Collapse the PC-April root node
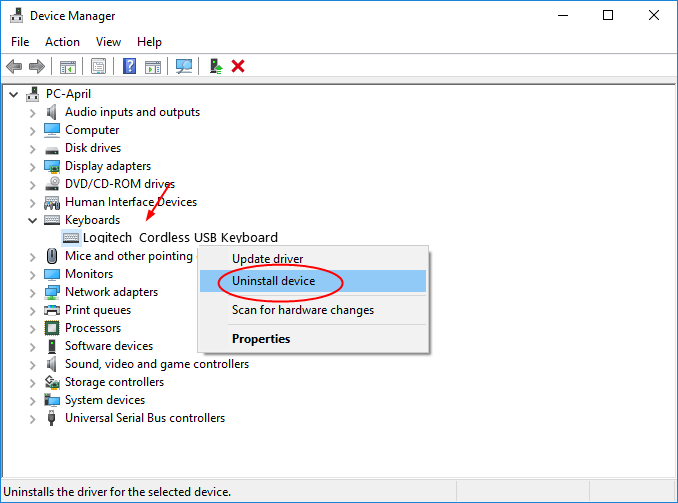The image size is (678, 503). click(13, 94)
